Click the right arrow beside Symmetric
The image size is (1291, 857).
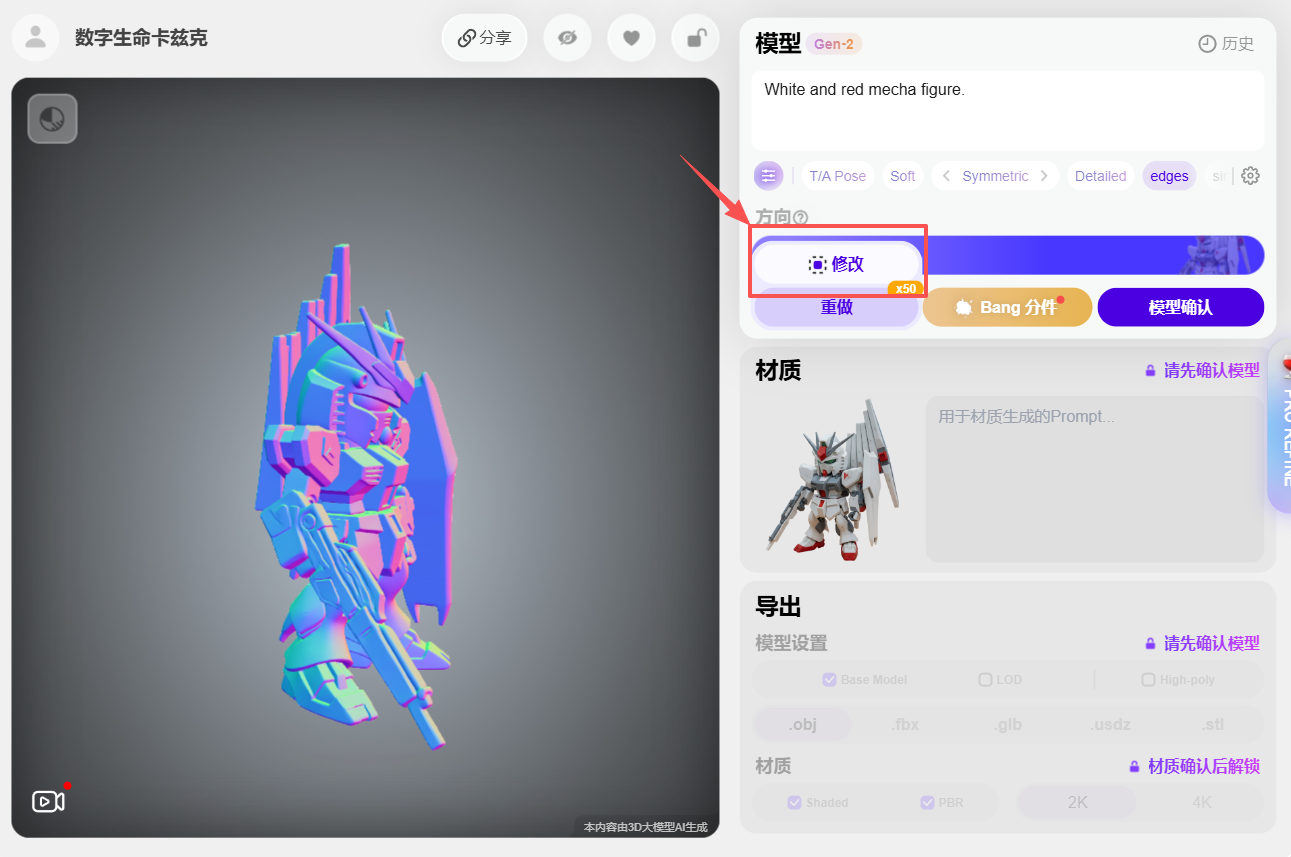coord(1044,175)
